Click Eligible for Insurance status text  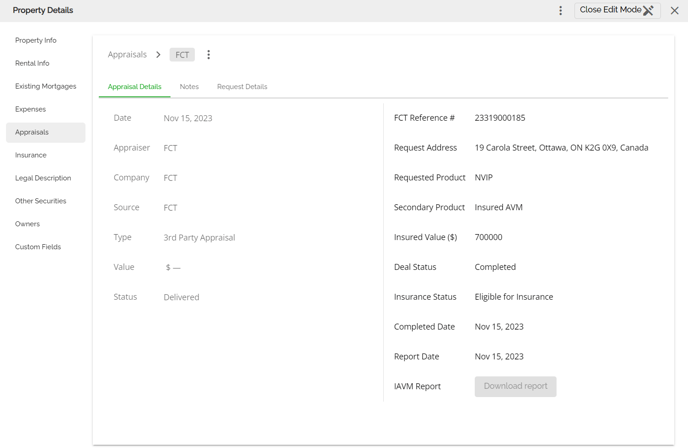[x=514, y=297]
